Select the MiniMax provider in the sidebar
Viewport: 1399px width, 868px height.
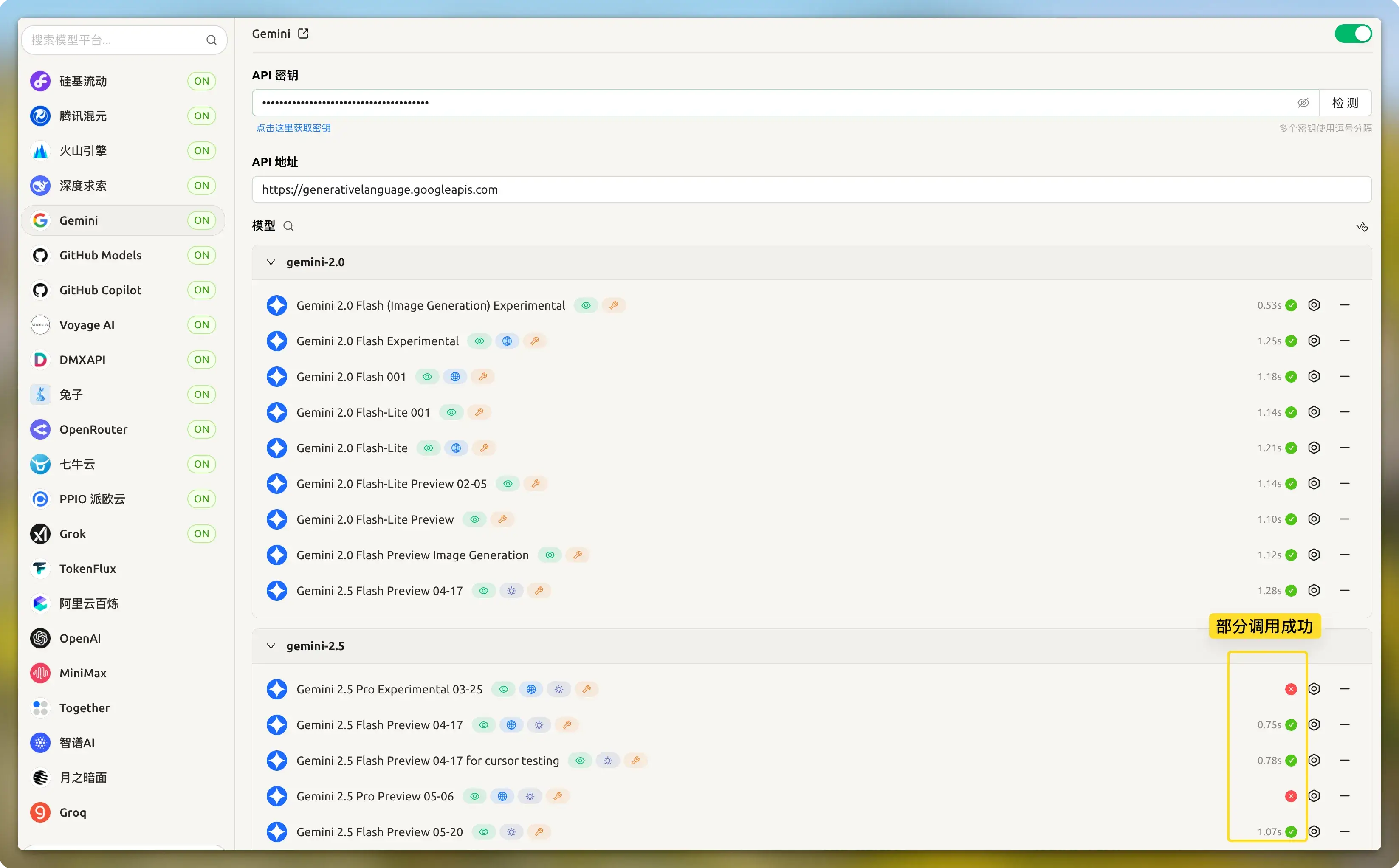pyautogui.click(x=82, y=673)
